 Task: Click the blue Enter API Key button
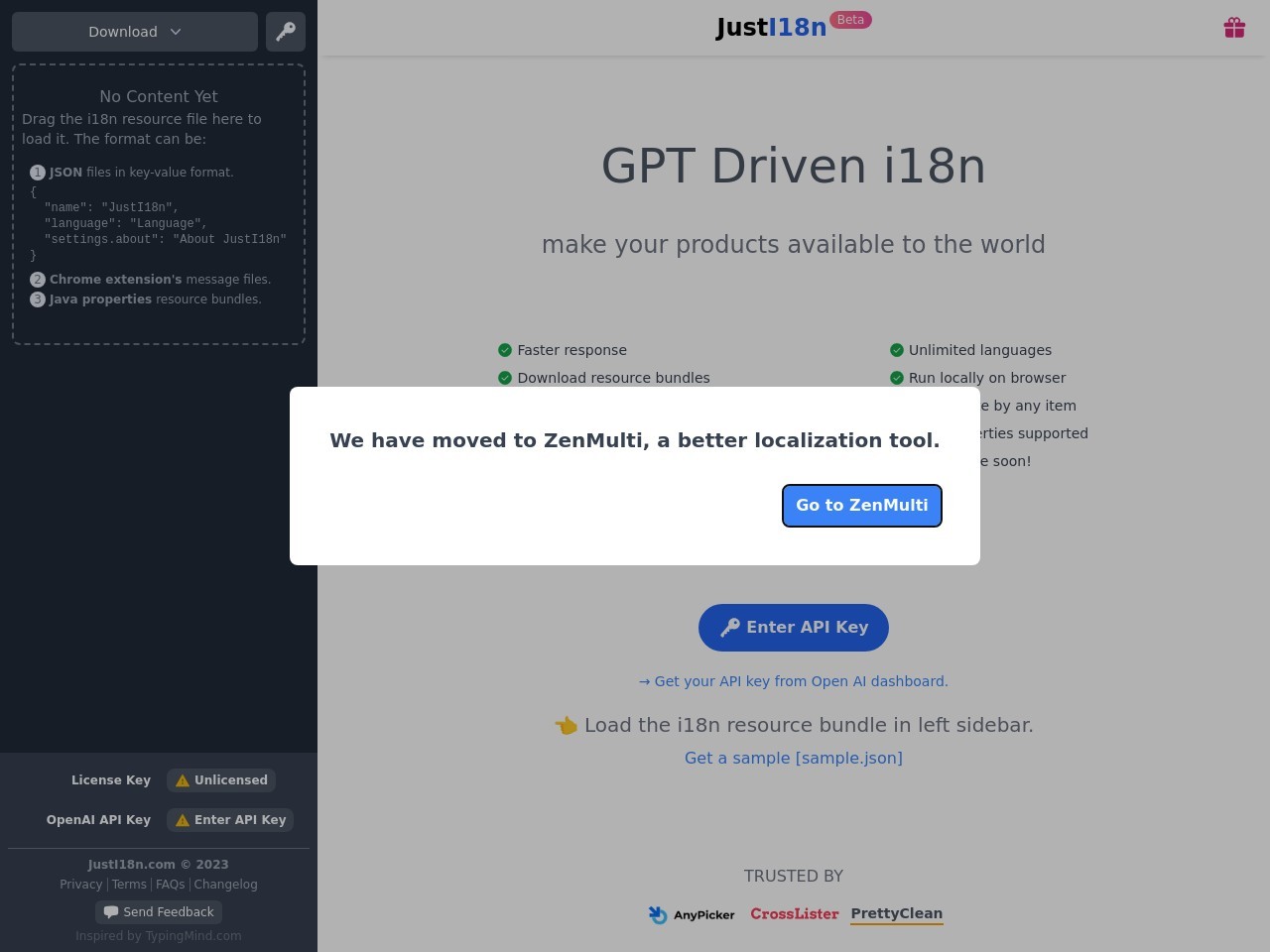(794, 628)
